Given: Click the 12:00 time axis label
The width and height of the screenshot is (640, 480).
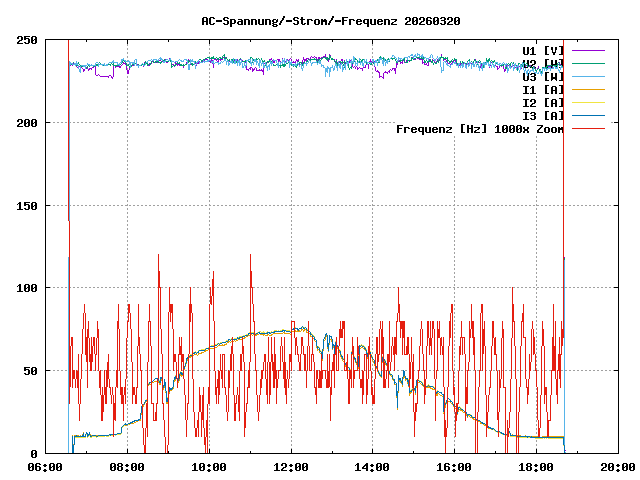Looking at the screenshot, I should point(291,467).
